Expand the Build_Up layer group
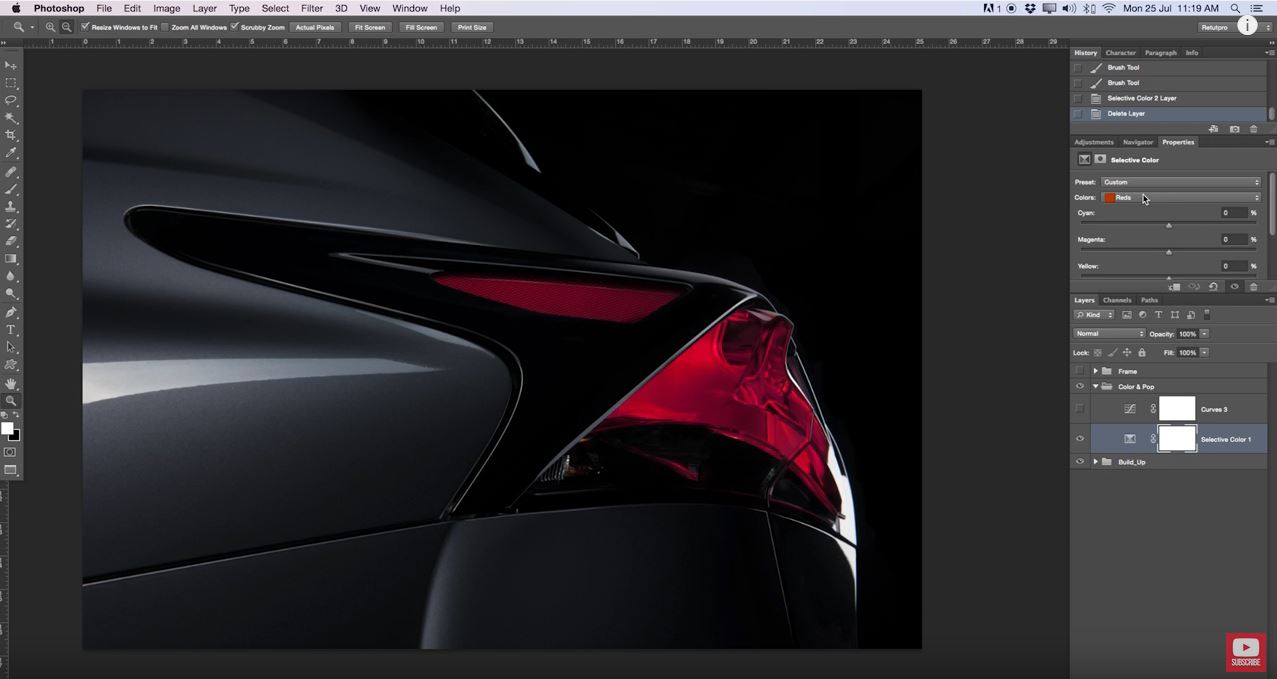This screenshot has height=679, width=1277. (x=1094, y=461)
